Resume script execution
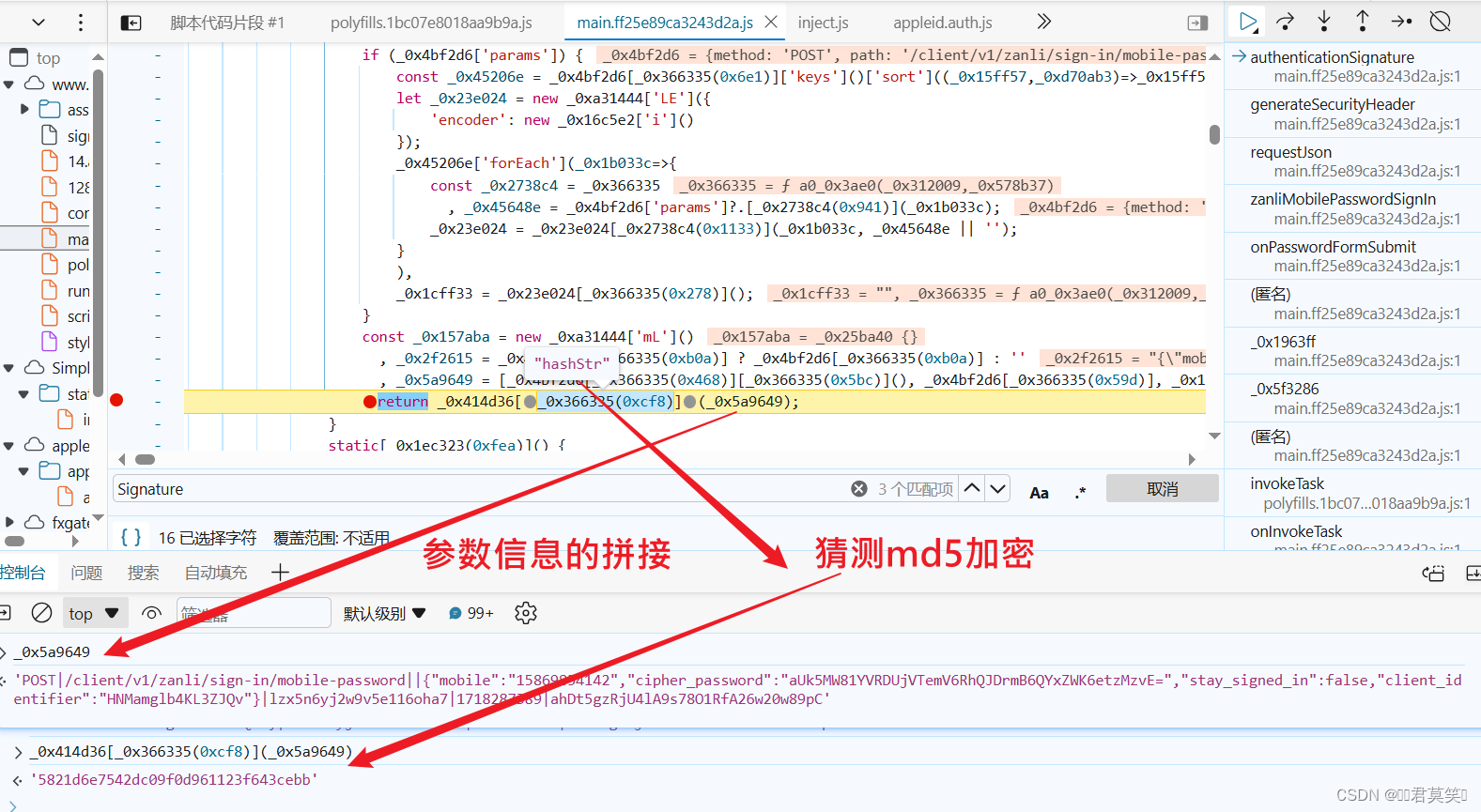1481x812 pixels. pos(1247,21)
